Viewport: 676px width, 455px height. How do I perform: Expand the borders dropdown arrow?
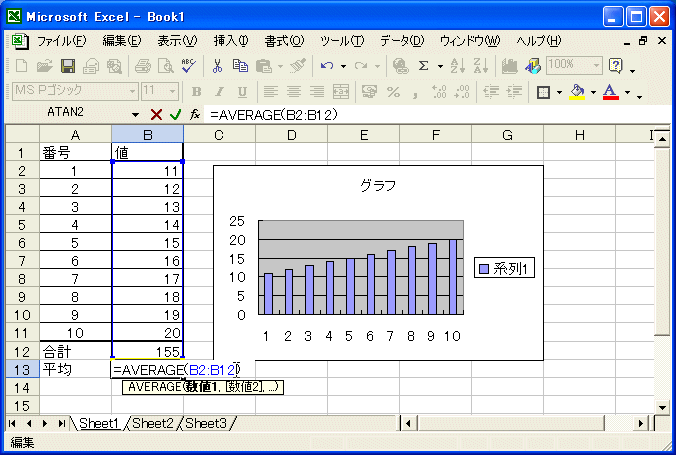pos(558,92)
